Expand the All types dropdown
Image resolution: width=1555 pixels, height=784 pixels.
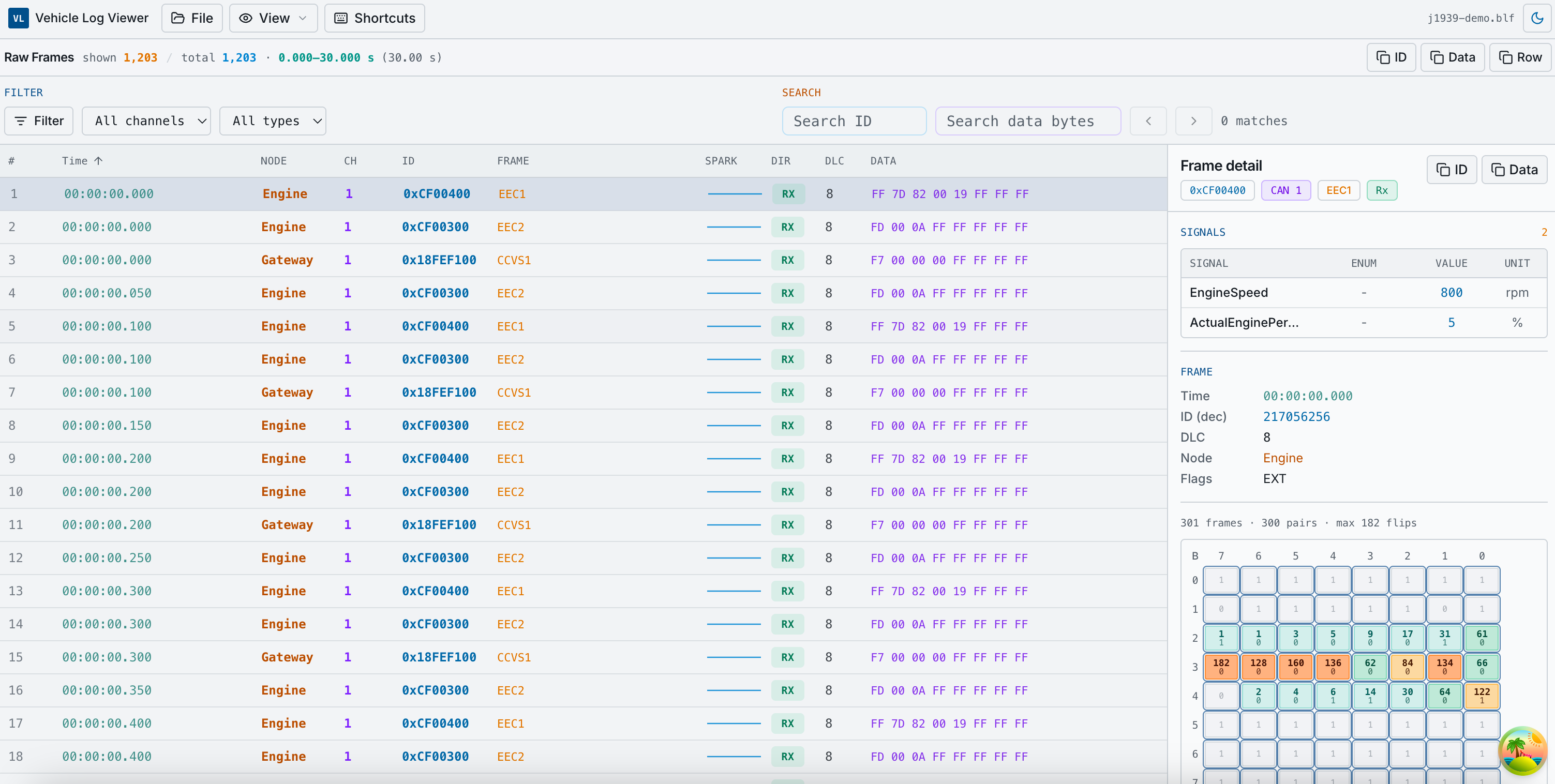tap(273, 120)
